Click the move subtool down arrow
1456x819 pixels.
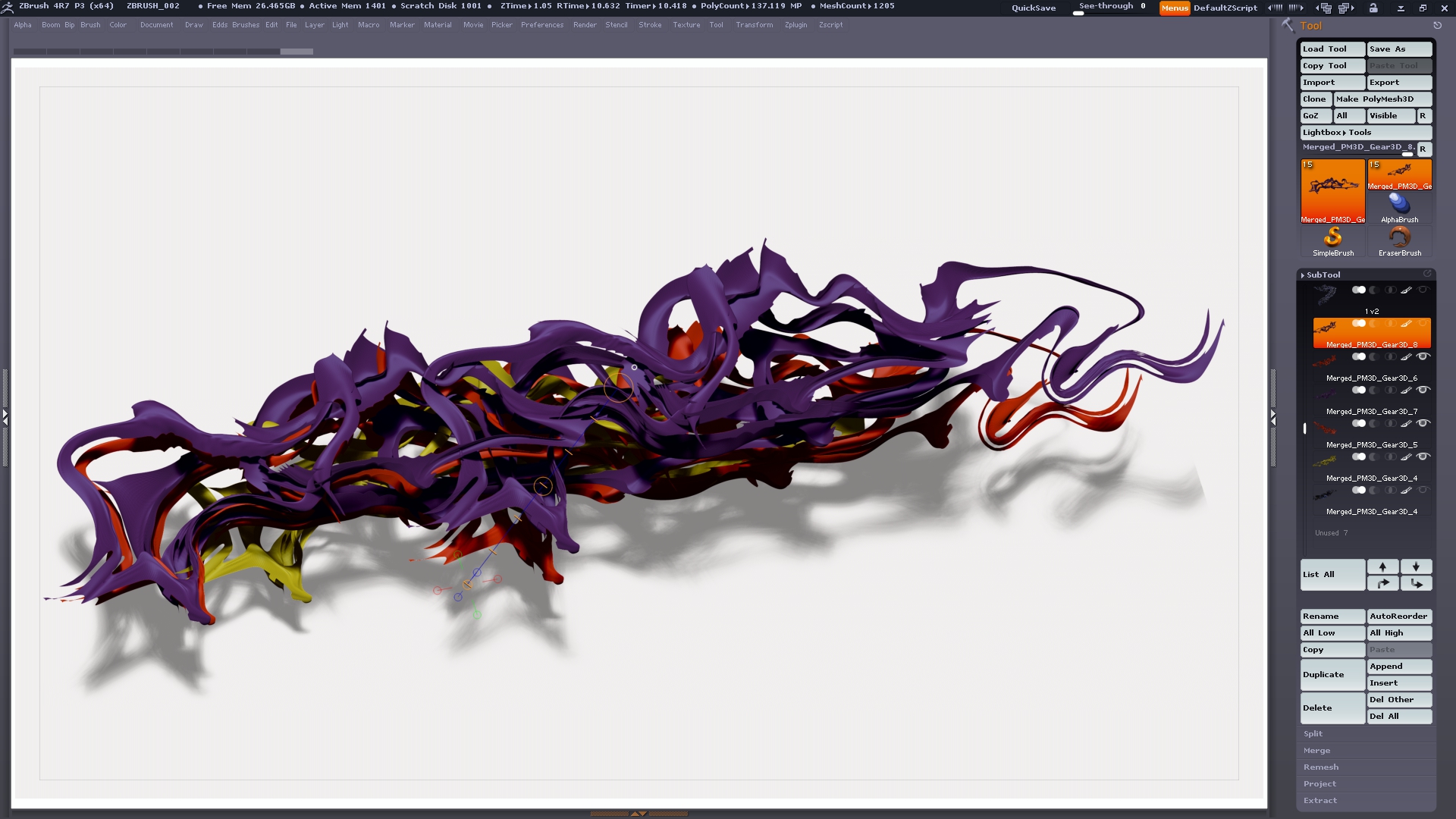(x=1416, y=567)
